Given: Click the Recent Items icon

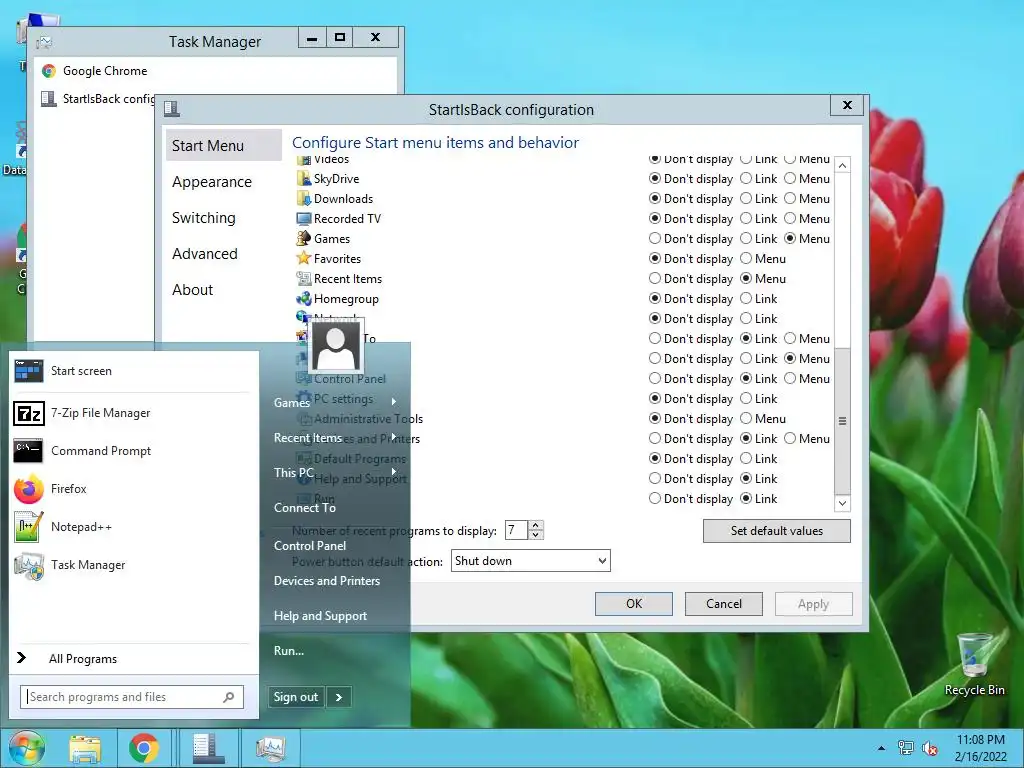Looking at the screenshot, I should click(x=303, y=279).
